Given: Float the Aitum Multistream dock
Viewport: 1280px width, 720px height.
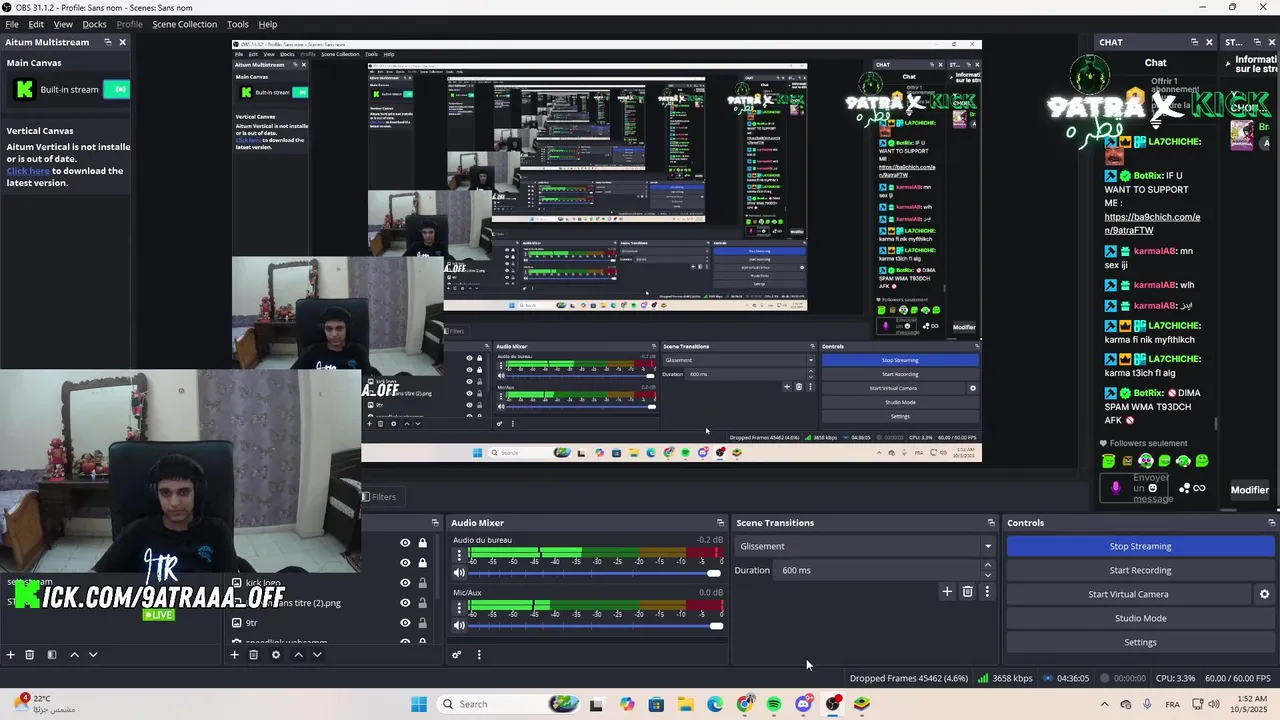Looking at the screenshot, I should pyautogui.click(x=108, y=42).
